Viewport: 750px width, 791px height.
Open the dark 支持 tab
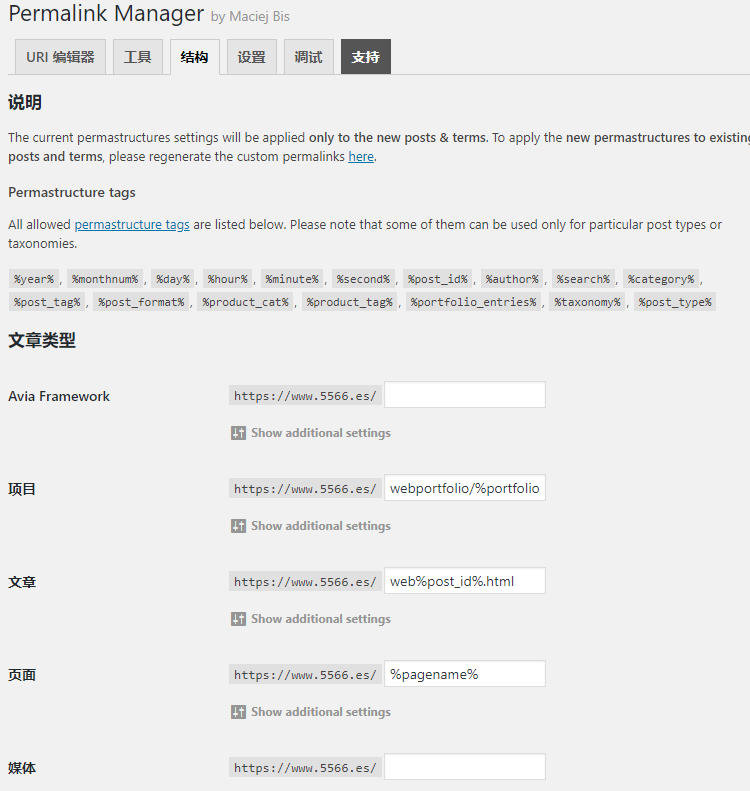tap(366, 57)
